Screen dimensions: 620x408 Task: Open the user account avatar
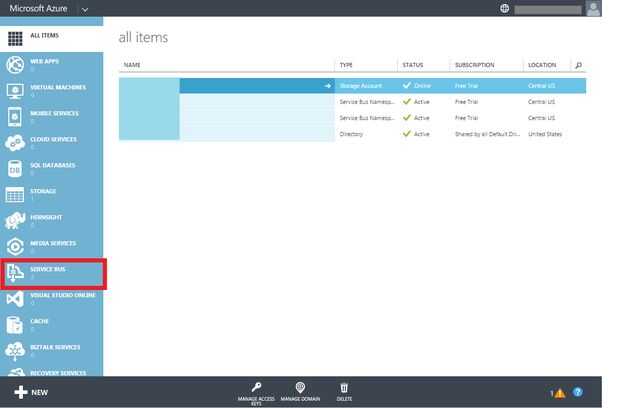click(x=593, y=8)
